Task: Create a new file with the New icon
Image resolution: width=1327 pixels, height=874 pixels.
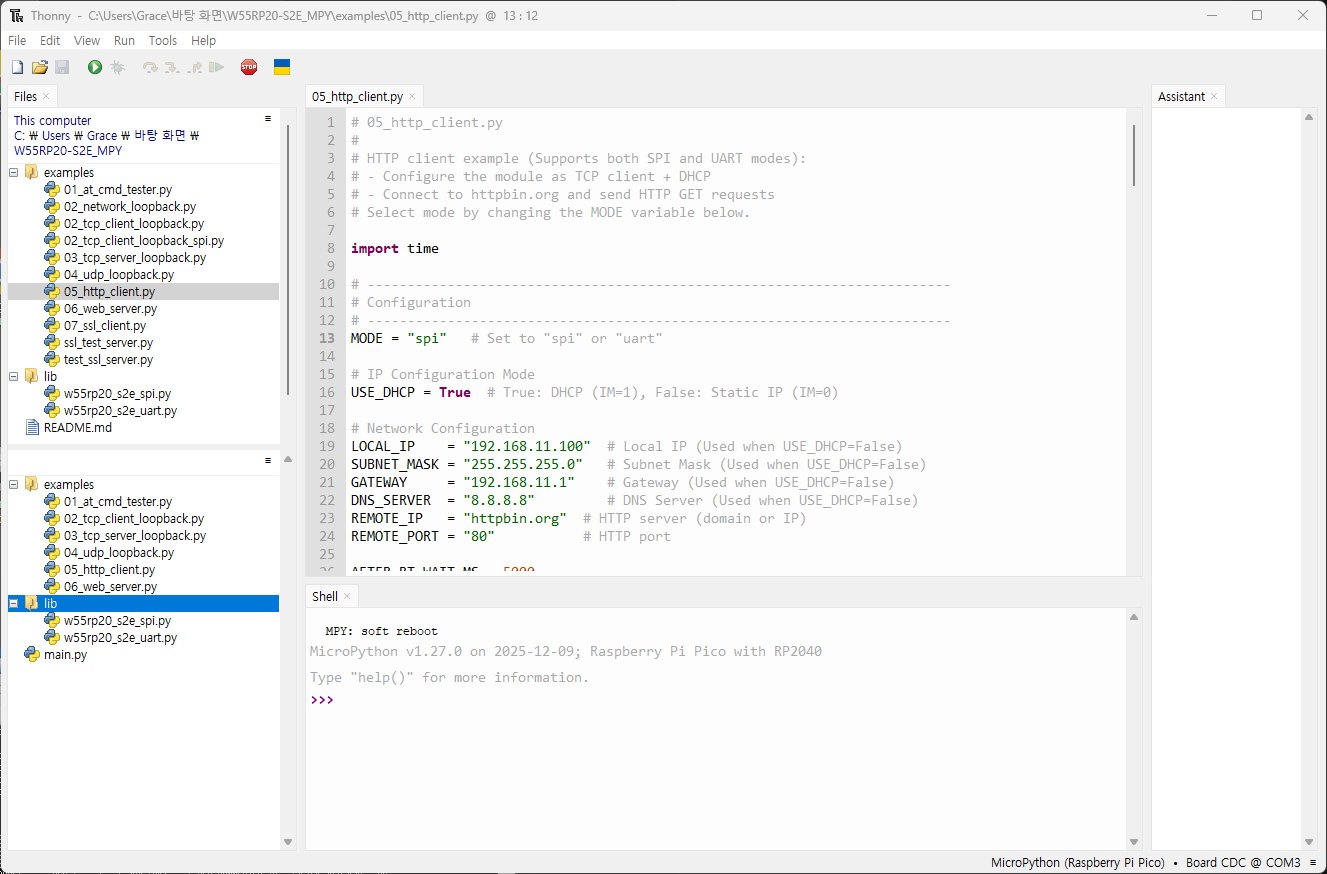Action: [17, 67]
